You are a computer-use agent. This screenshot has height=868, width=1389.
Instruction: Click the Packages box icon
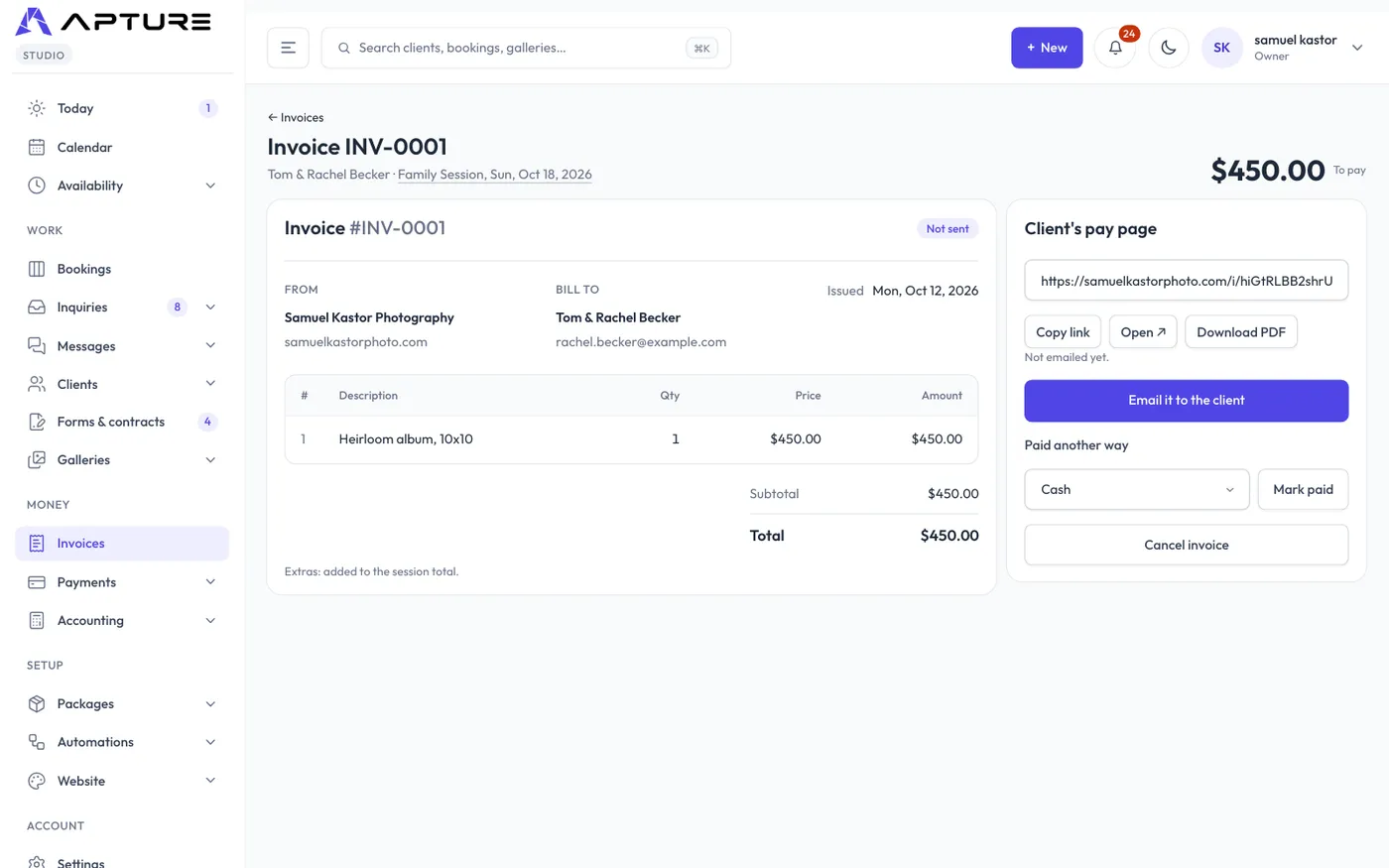(x=37, y=704)
